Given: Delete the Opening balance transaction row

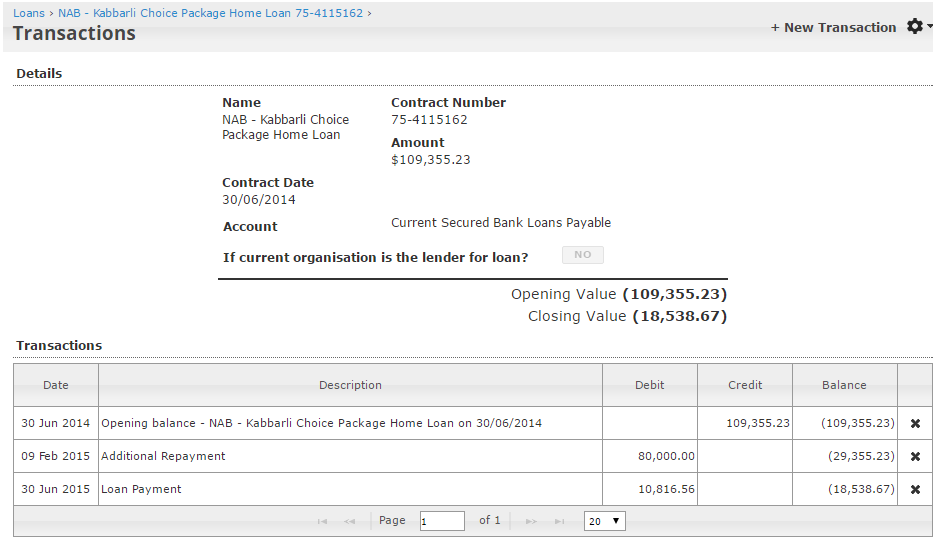Looking at the screenshot, I should pyautogui.click(x=915, y=423).
